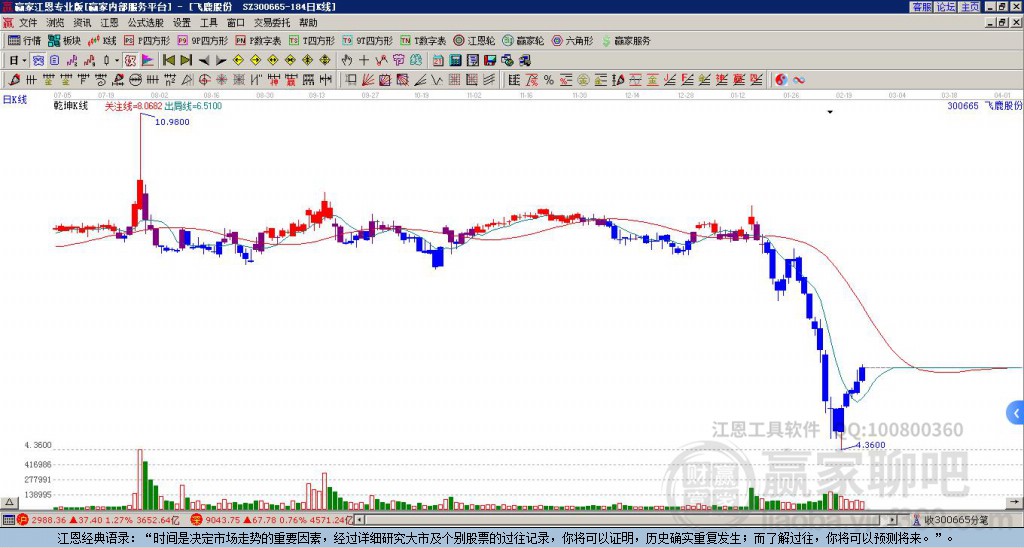The width and height of the screenshot is (1024, 548).
Task: Open the T数字表 tool
Action: tap(423, 40)
